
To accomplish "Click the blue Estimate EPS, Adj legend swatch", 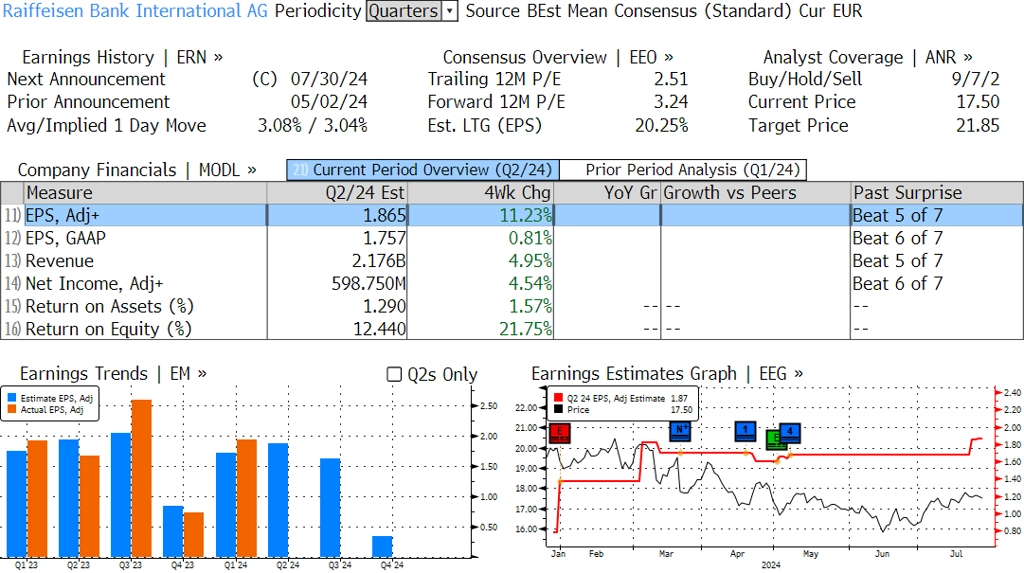I will click(12, 398).
